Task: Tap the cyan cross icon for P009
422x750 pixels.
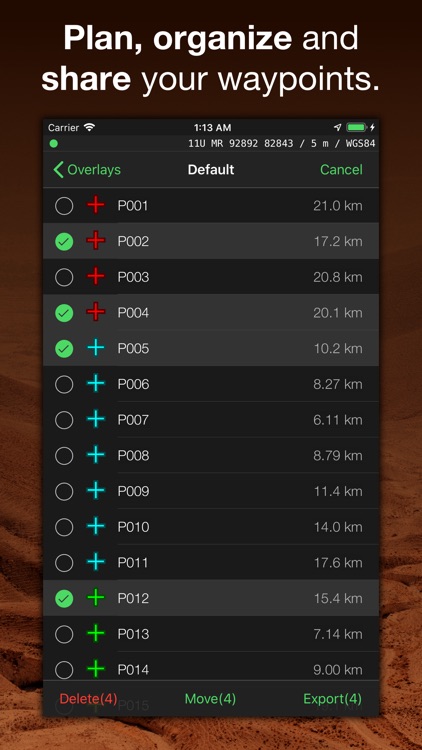Action: [x=96, y=491]
